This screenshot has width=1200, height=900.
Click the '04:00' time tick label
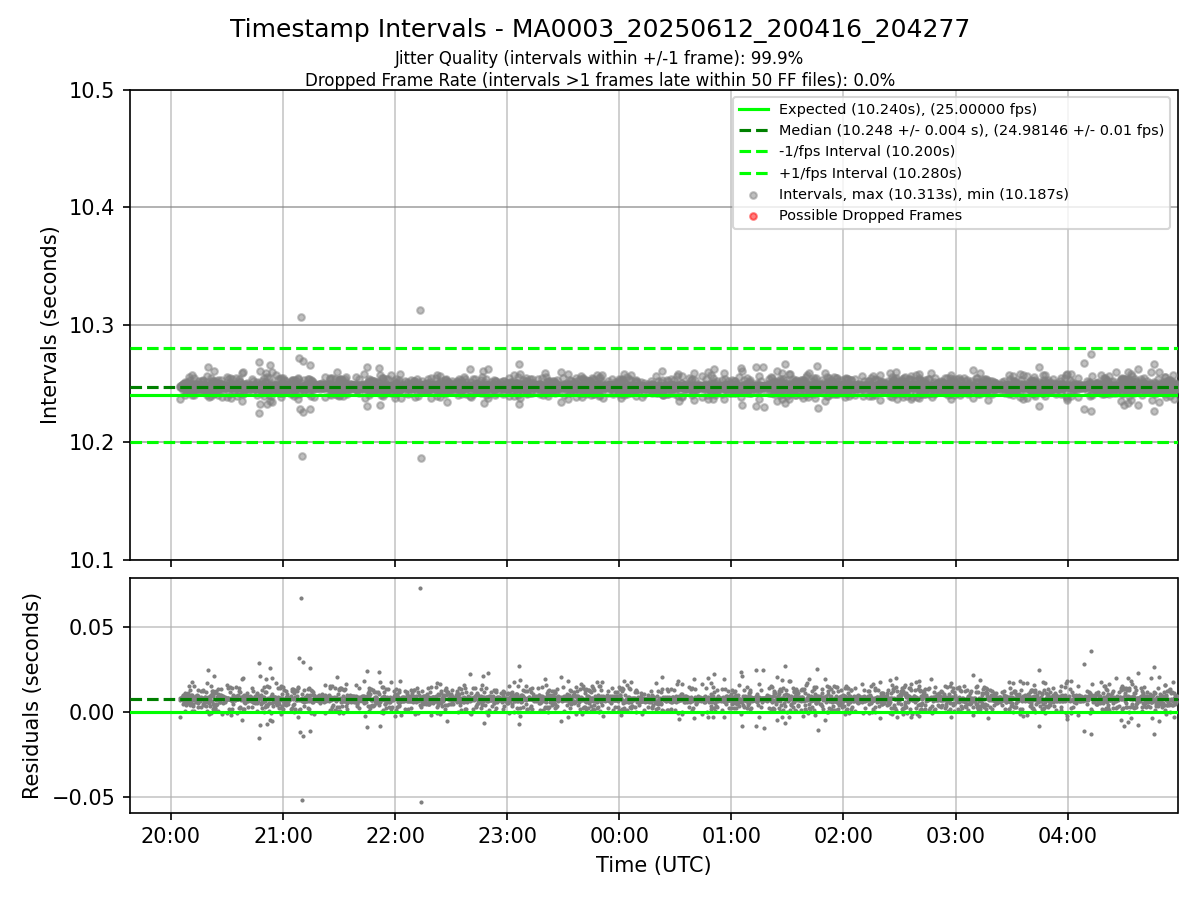[x=1067, y=835]
